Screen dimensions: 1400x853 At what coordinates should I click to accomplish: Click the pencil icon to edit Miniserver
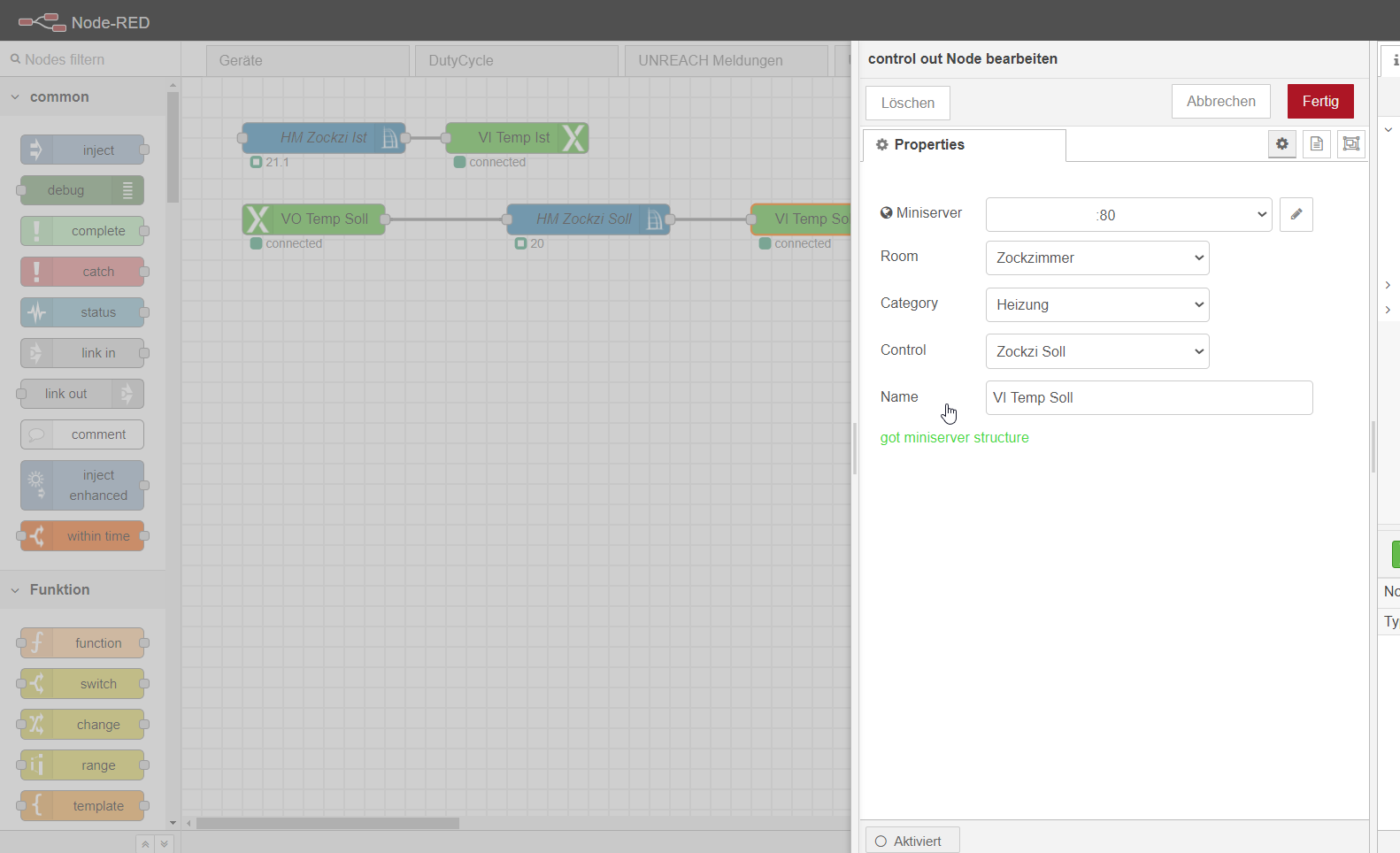click(x=1296, y=214)
